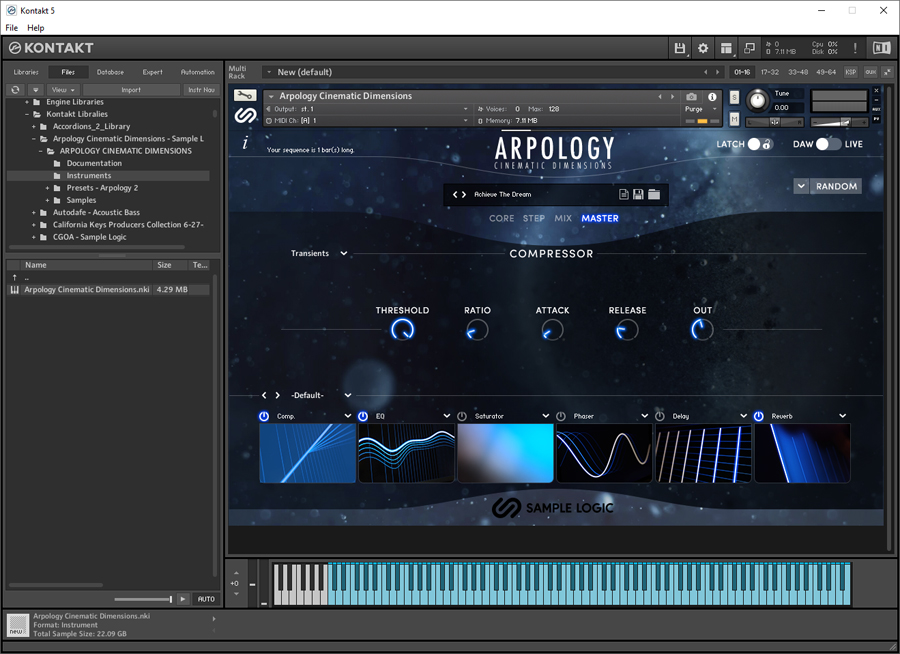Switch to the MIX tab
Viewport: 900px width, 654px height.
[x=563, y=219]
